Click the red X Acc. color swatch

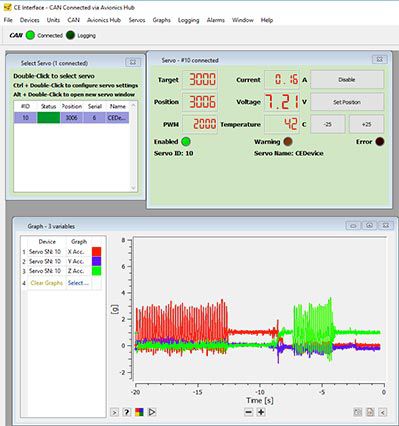(96, 252)
